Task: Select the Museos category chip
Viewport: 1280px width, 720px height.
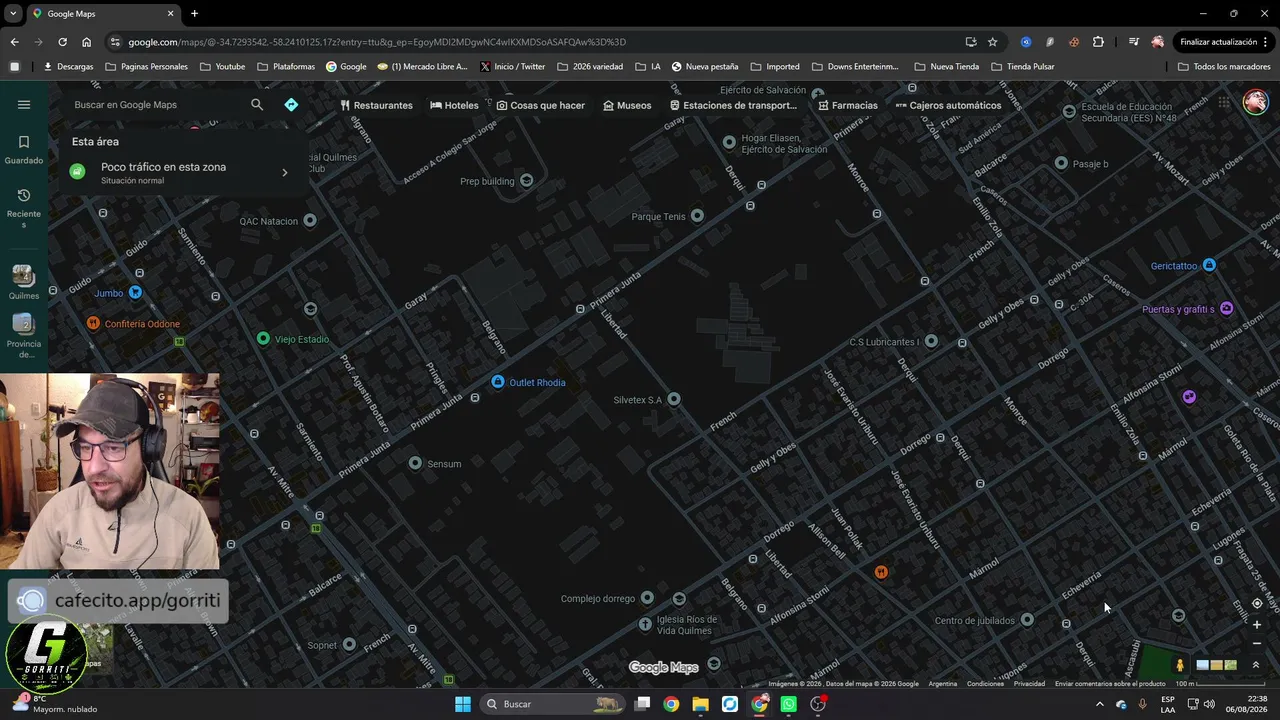Action: [x=627, y=105]
